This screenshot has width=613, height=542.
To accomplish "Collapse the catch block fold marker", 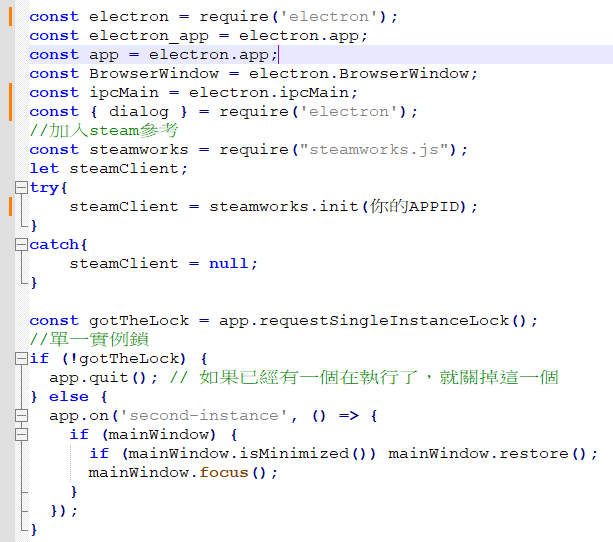I will coord(22,245).
